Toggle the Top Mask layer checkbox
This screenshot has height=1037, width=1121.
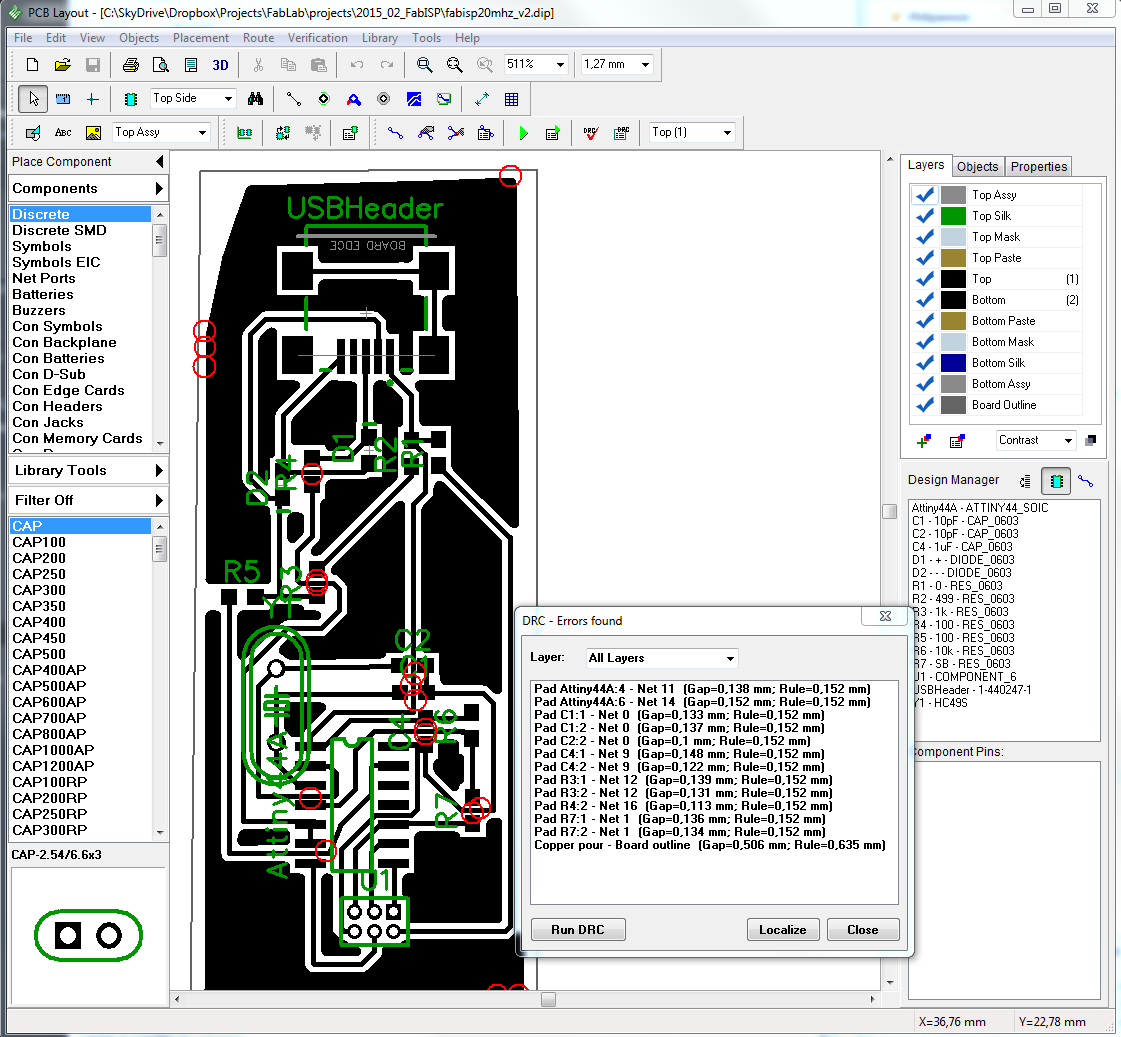pos(925,237)
